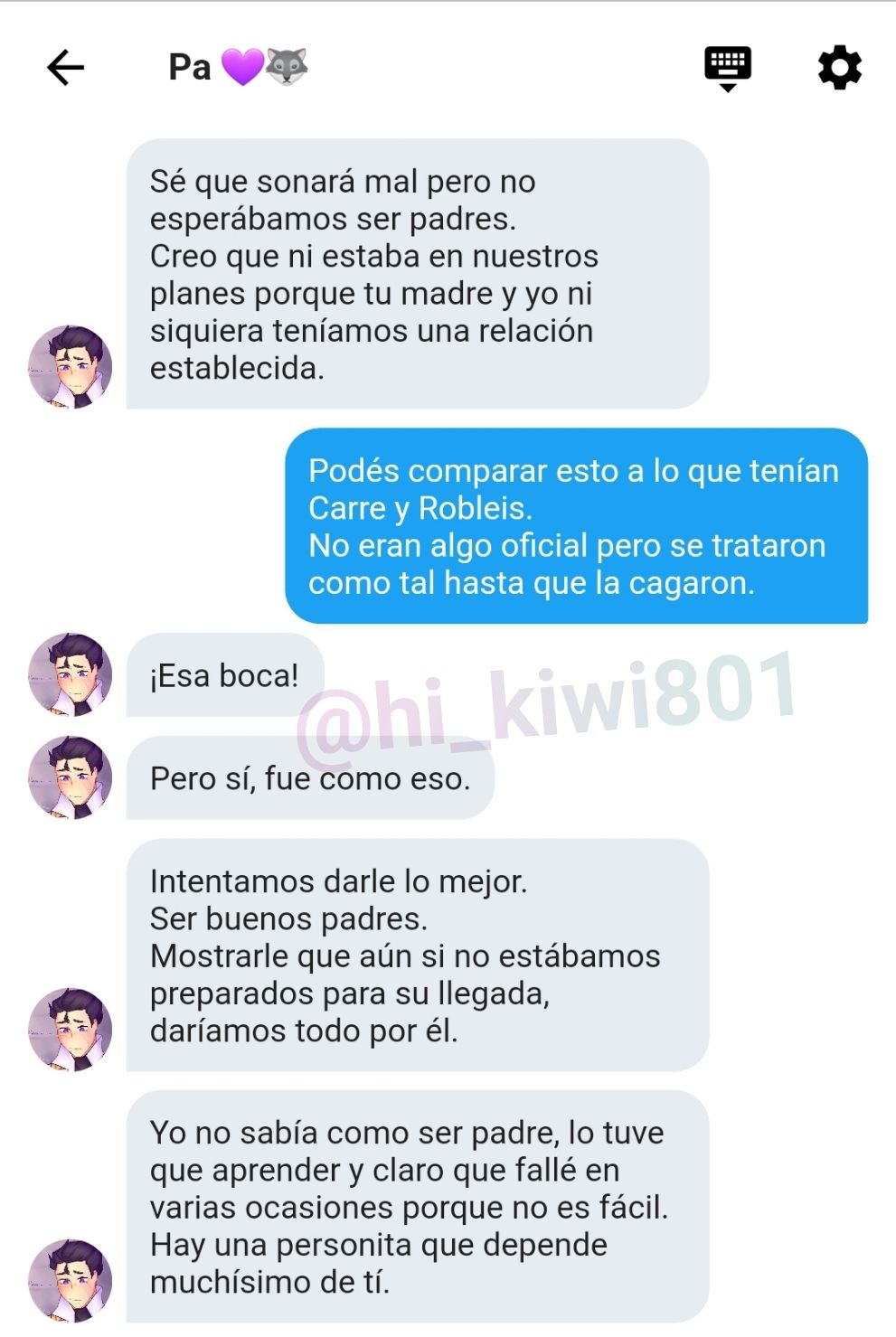The height and width of the screenshot is (1337, 896).
Task: Open avatar beside 'daríamos todo por él'
Action: click(x=71, y=1030)
